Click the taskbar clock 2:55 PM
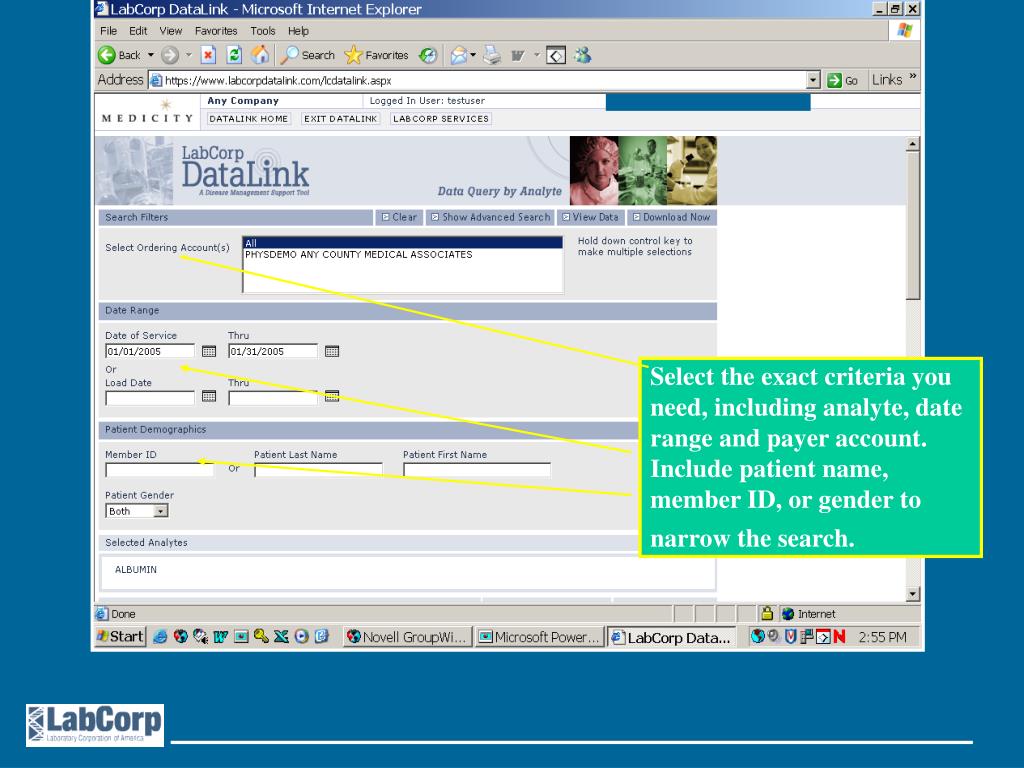The height and width of the screenshot is (768, 1024). tap(882, 637)
